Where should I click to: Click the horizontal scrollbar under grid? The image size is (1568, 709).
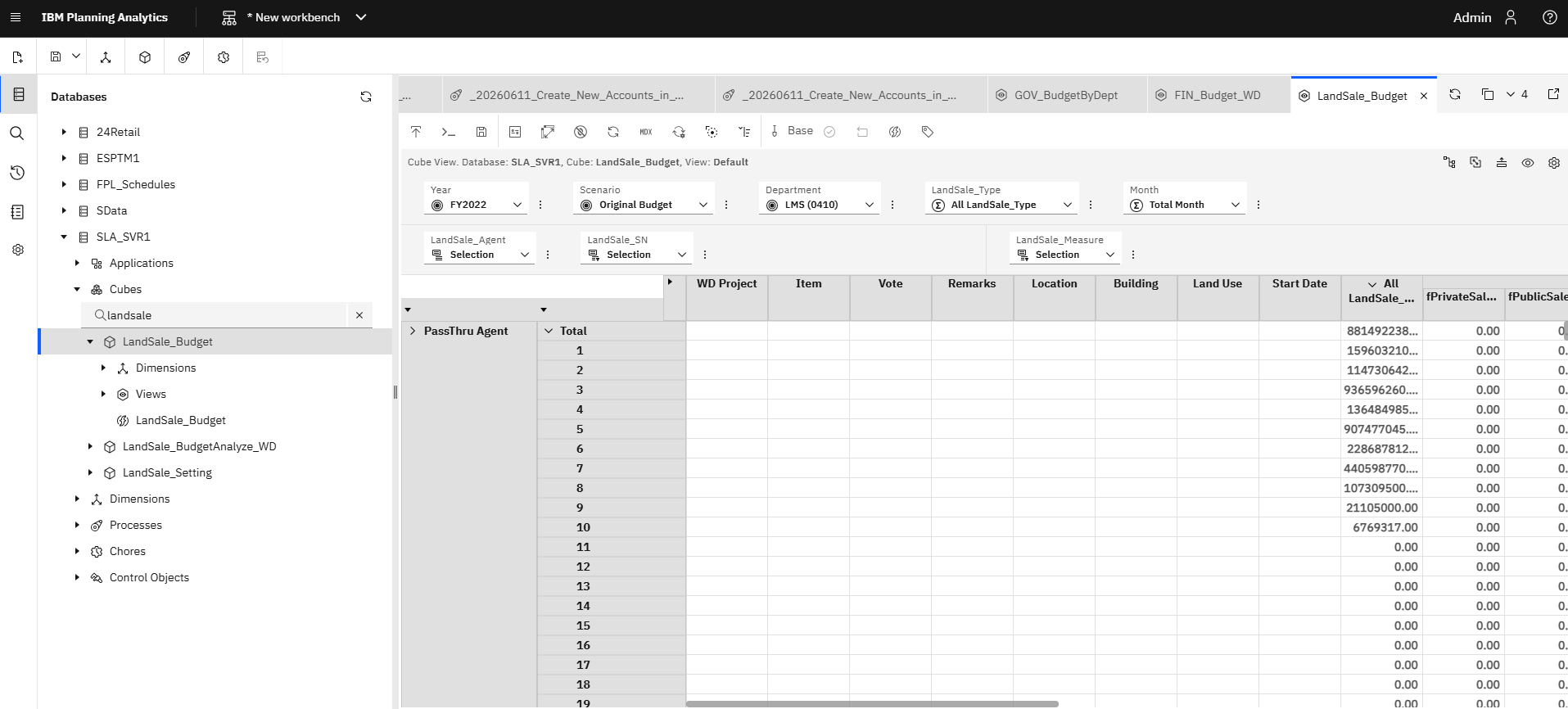(x=872, y=703)
